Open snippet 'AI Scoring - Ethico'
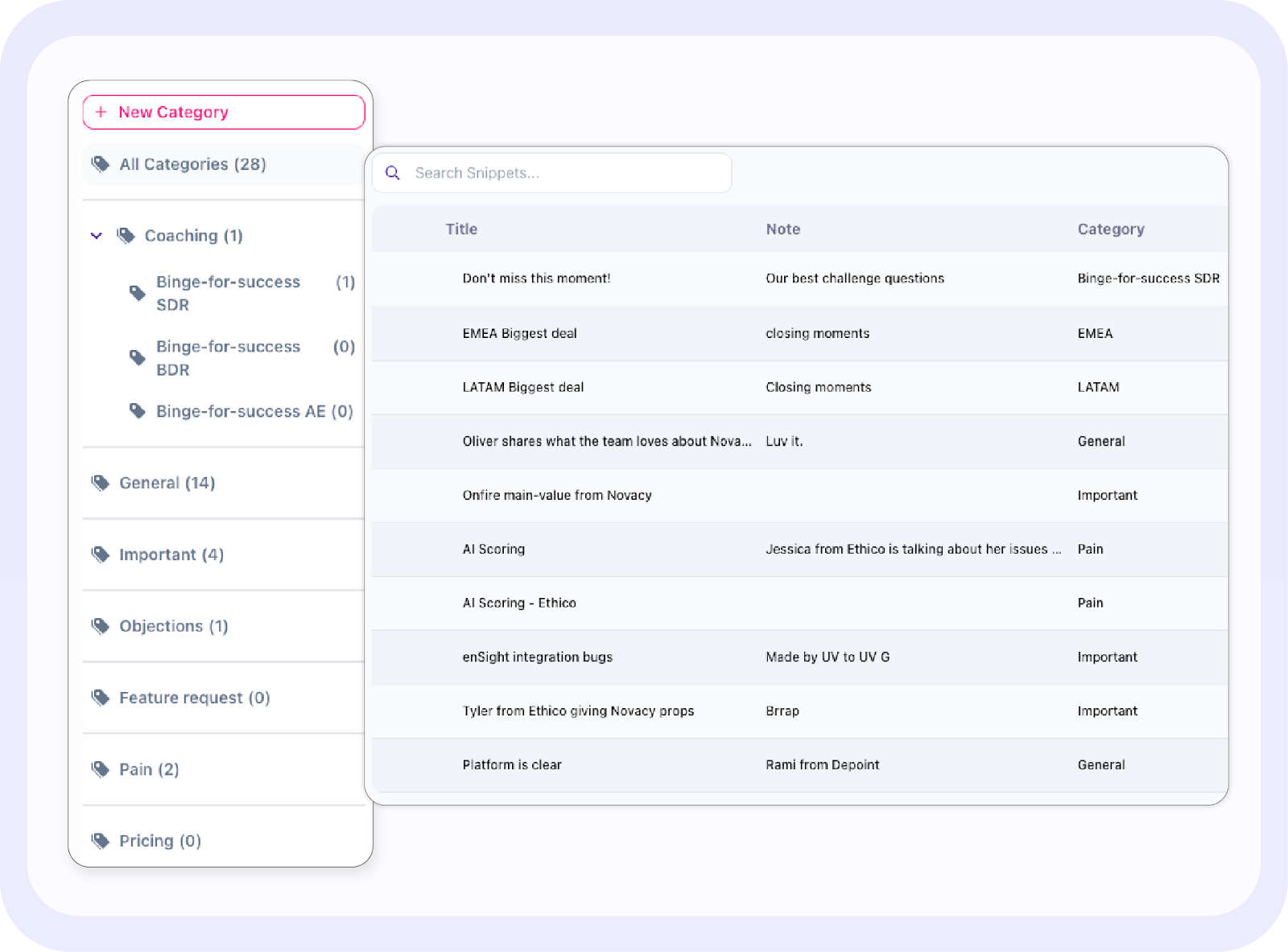The height and width of the screenshot is (952, 1288). click(519, 603)
